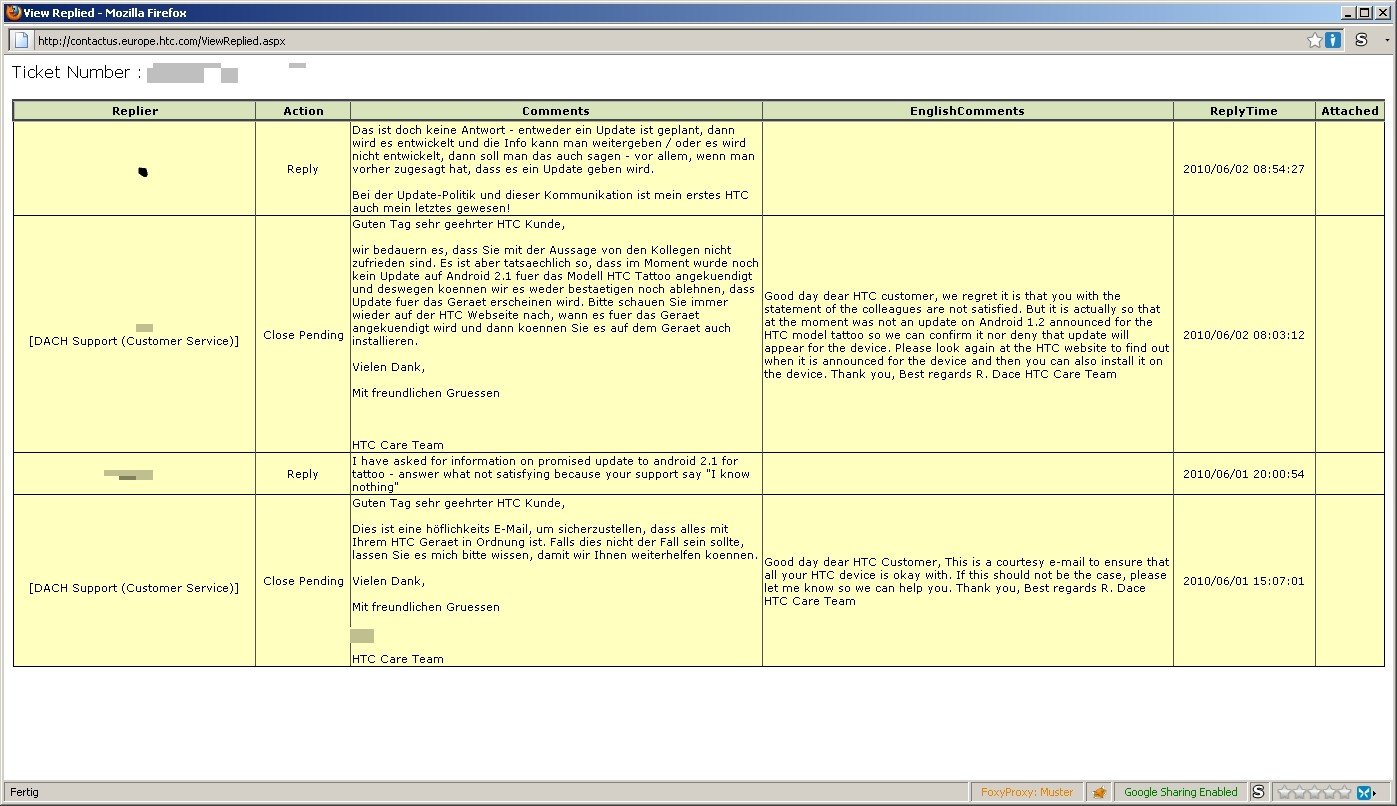Minimize the Firefox window

1350,12
